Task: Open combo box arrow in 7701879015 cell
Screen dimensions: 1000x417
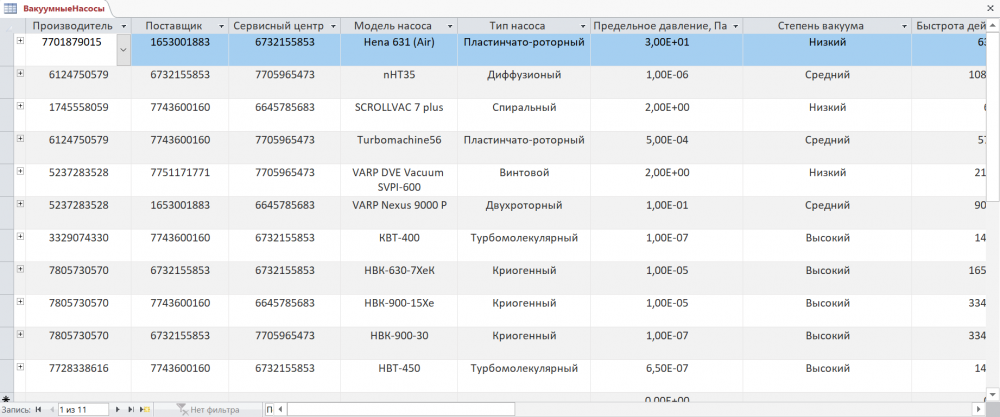Action: click(x=124, y=50)
